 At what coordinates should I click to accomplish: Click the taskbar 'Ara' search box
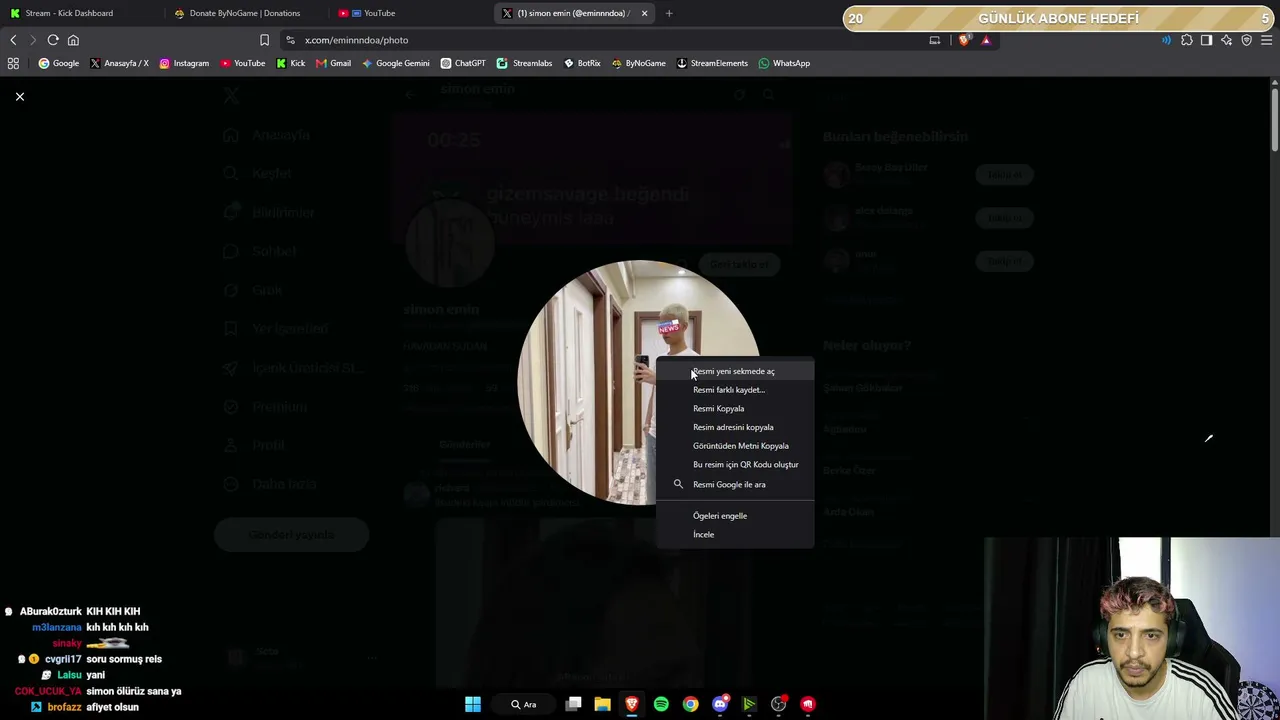coord(524,704)
